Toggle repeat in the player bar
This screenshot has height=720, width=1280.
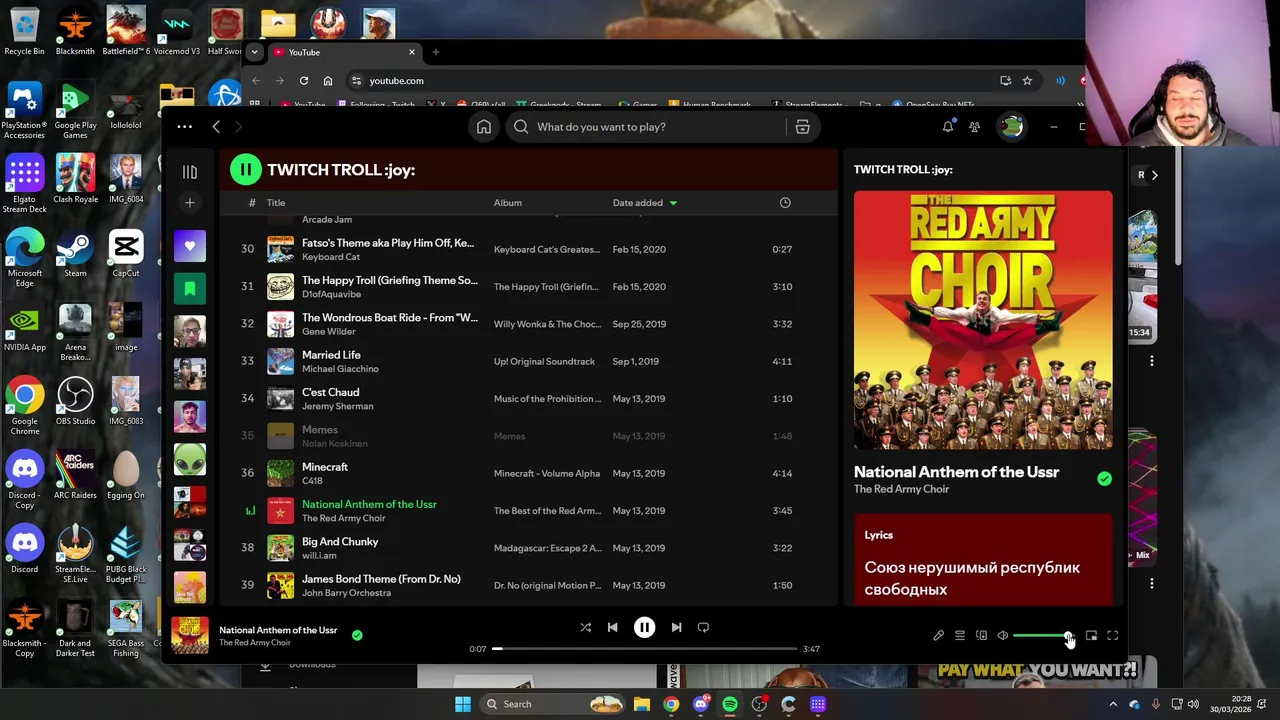click(x=703, y=627)
